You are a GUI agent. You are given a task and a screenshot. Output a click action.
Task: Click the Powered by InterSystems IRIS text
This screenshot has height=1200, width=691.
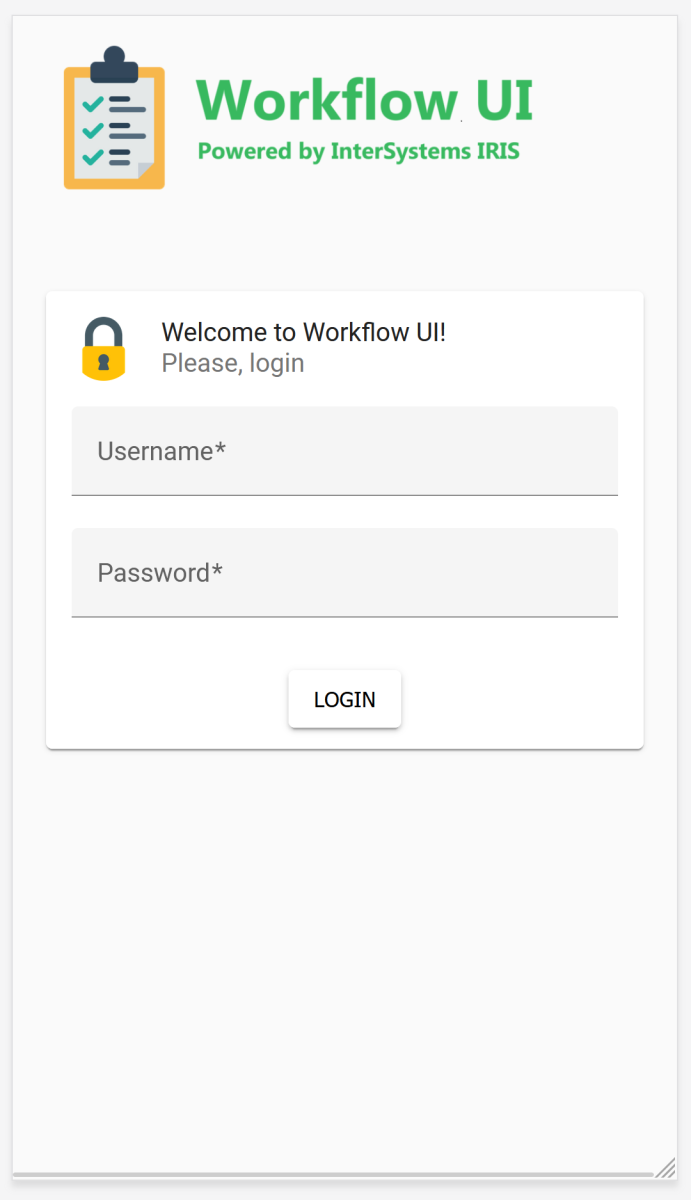point(359,152)
